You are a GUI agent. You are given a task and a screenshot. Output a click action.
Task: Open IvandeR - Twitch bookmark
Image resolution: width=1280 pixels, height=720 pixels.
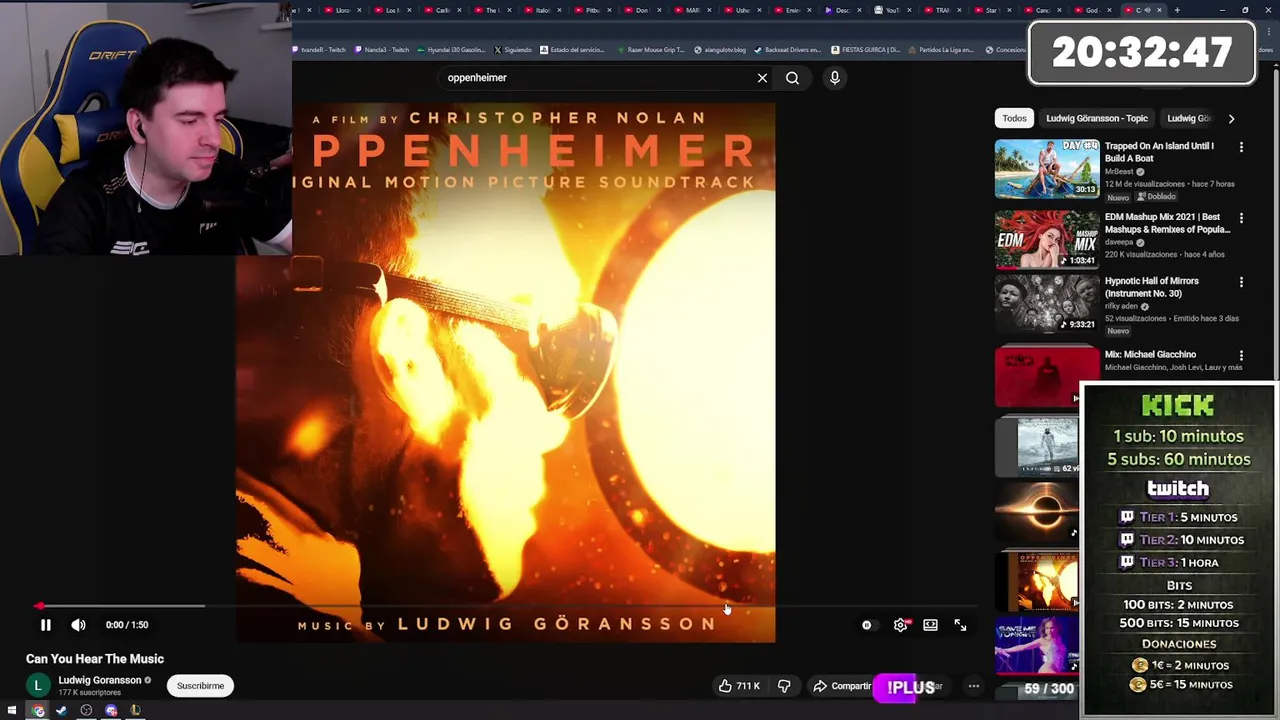321,50
